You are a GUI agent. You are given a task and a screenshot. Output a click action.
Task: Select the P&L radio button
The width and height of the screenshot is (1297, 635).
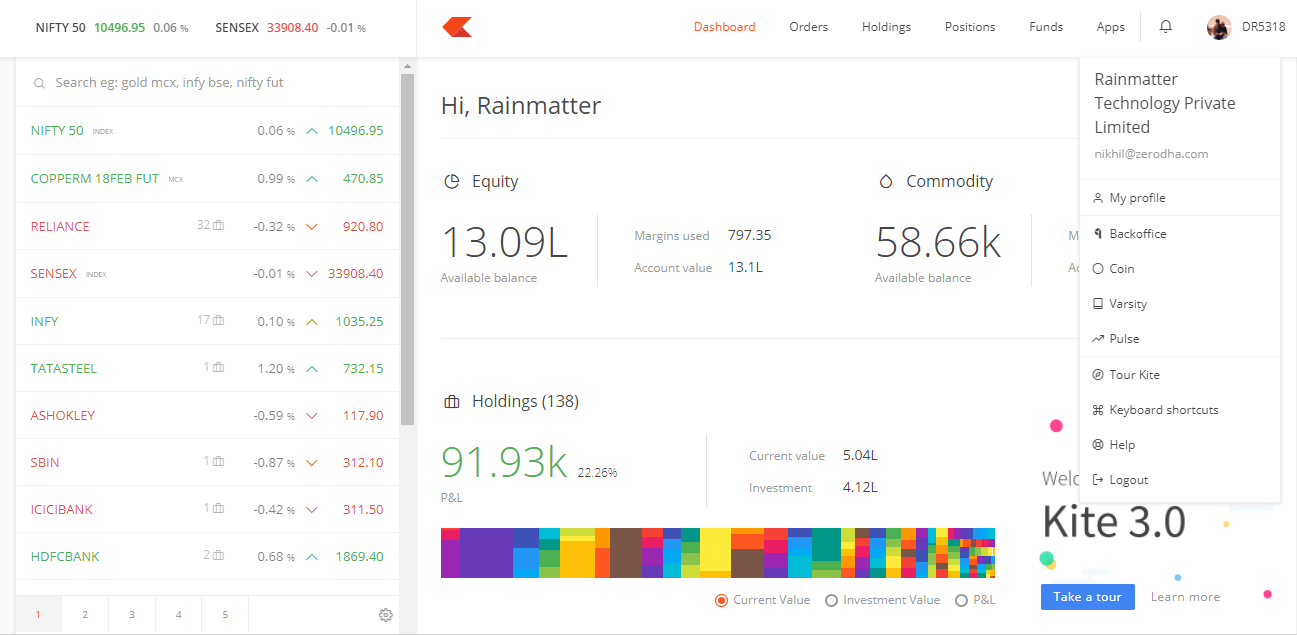pos(961,600)
